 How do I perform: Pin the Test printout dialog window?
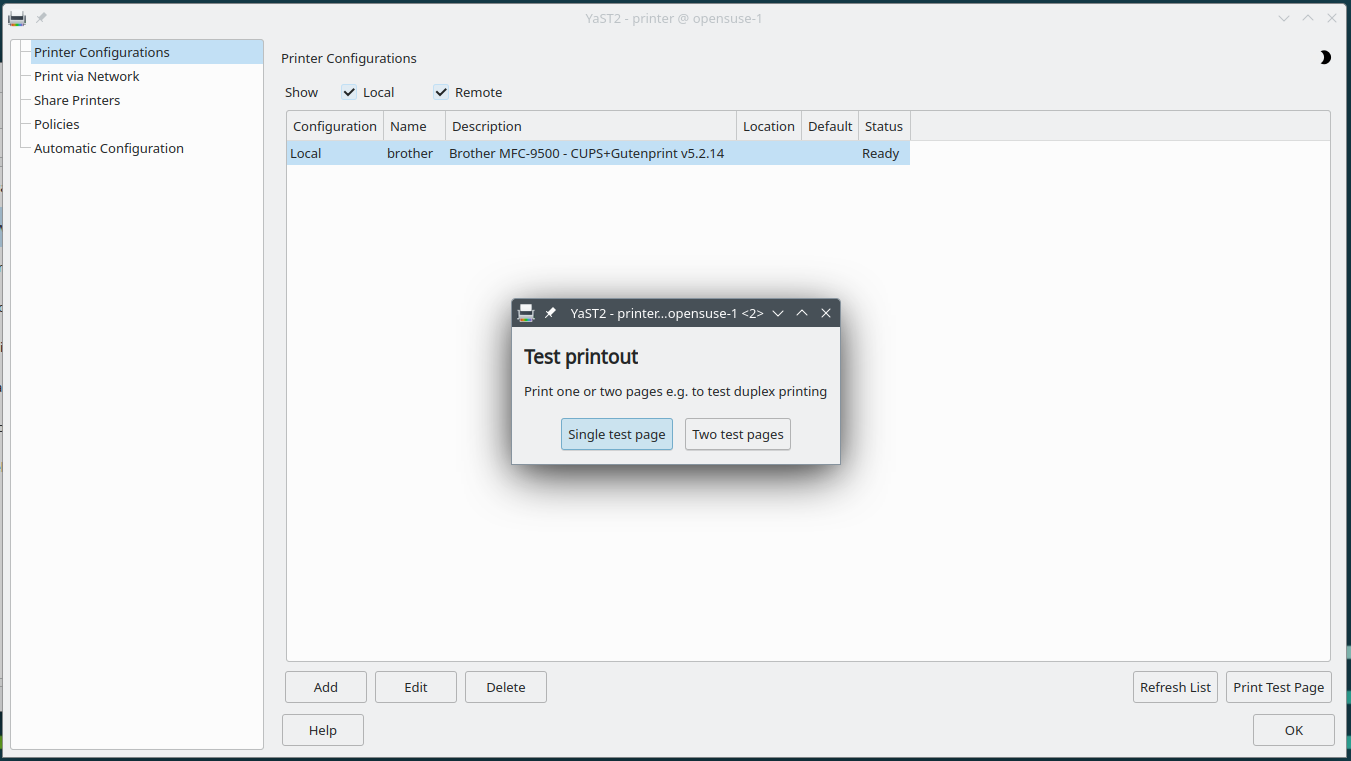click(550, 313)
